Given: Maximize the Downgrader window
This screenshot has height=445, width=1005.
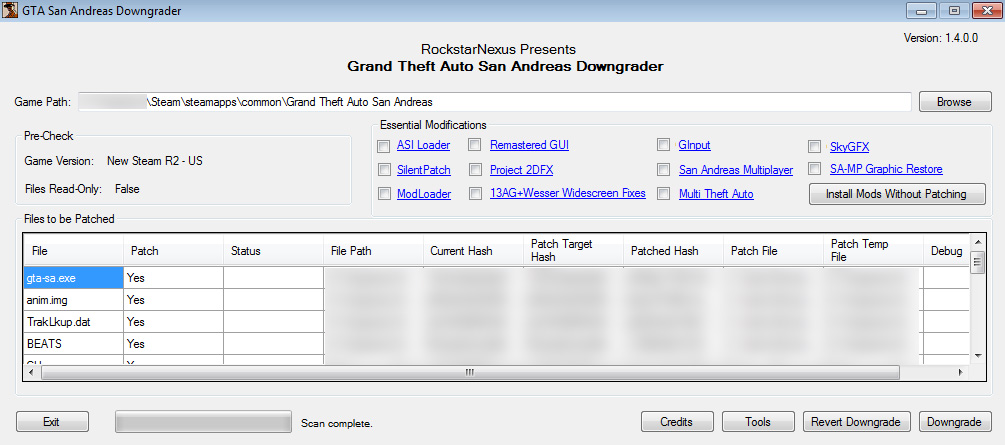Looking at the screenshot, I should pyautogui.click(x=954, y=10).
